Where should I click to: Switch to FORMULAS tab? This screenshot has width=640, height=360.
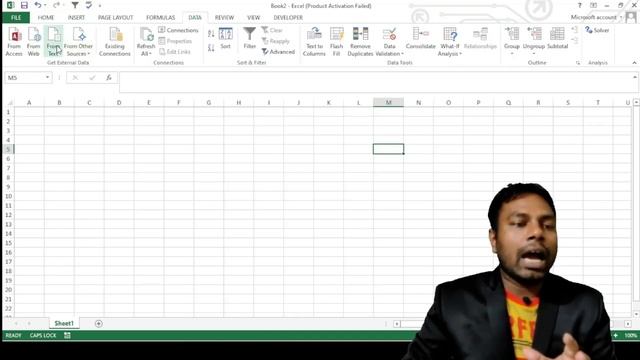(160, 18)
